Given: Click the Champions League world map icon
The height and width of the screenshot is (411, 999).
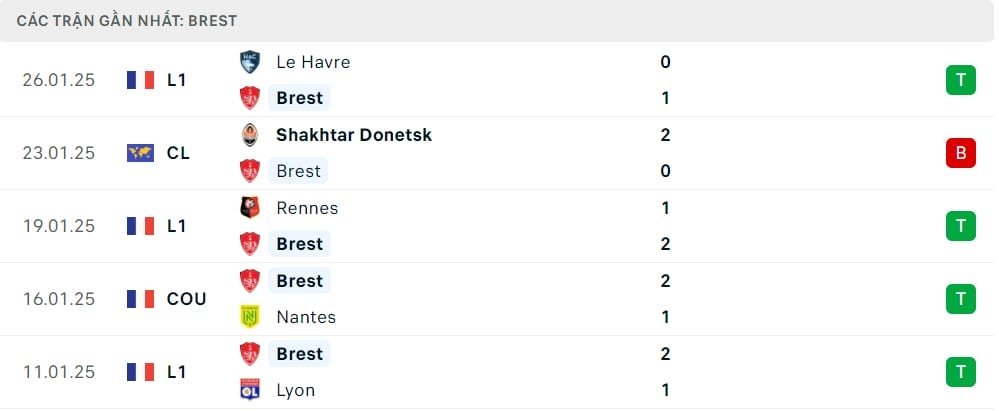Looking at the screenshot, I should tap(140, 153).
